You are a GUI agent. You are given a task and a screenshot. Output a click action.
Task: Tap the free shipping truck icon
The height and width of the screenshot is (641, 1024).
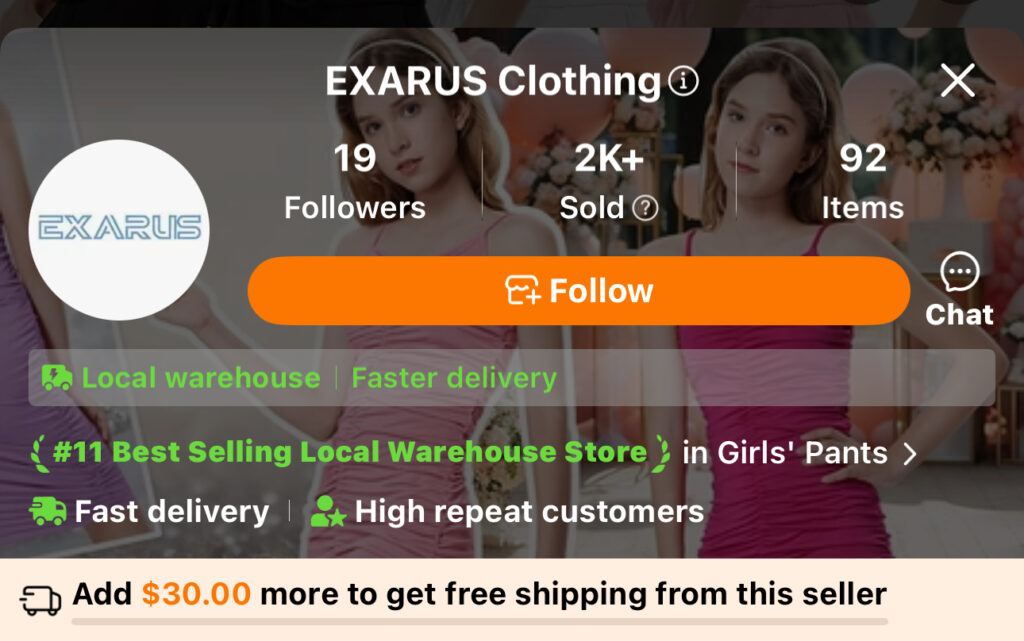tap(40, 599)
